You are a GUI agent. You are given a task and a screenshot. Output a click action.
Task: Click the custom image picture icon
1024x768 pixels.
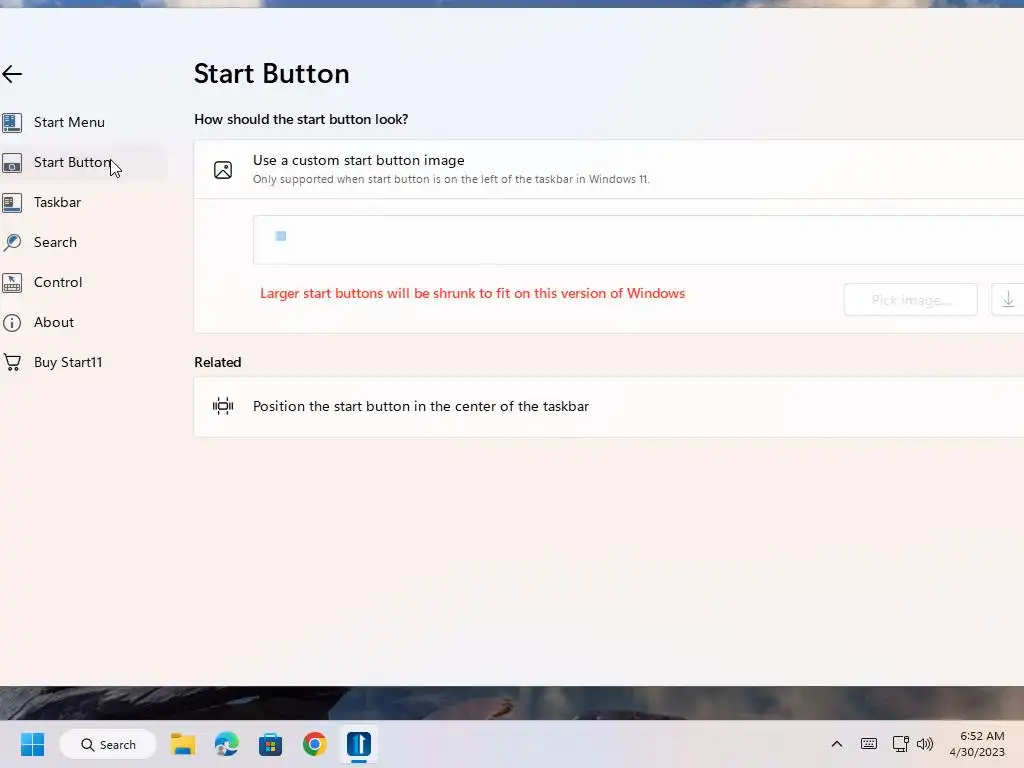click(x=223, y=170)
